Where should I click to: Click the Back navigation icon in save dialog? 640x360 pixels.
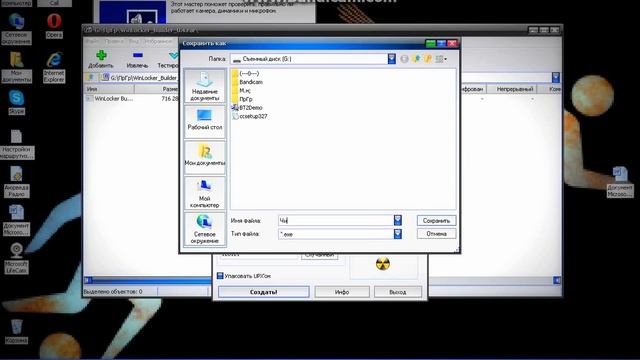(x=404, y=59)
